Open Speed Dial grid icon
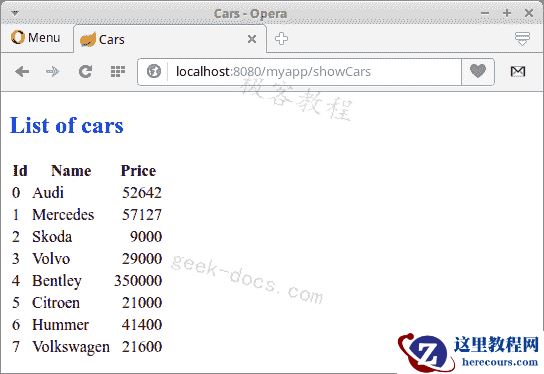Screen dimensions: 544x374 pos(118,71)
